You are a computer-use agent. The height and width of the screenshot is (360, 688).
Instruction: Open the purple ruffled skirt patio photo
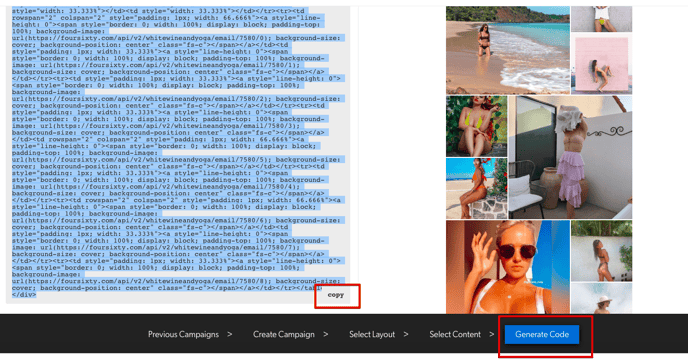570,157
